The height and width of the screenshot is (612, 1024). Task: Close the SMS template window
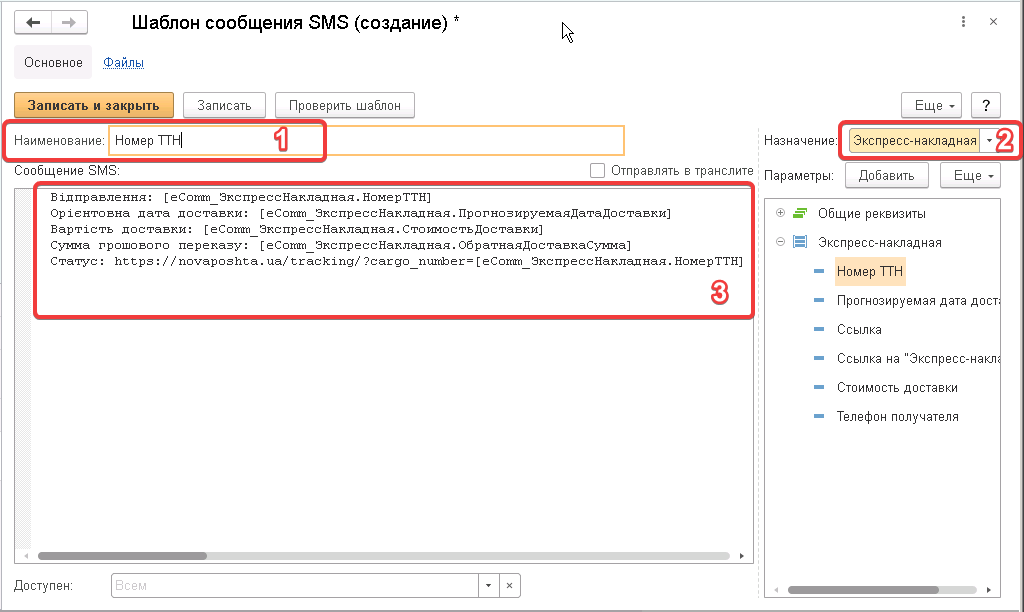993,21
